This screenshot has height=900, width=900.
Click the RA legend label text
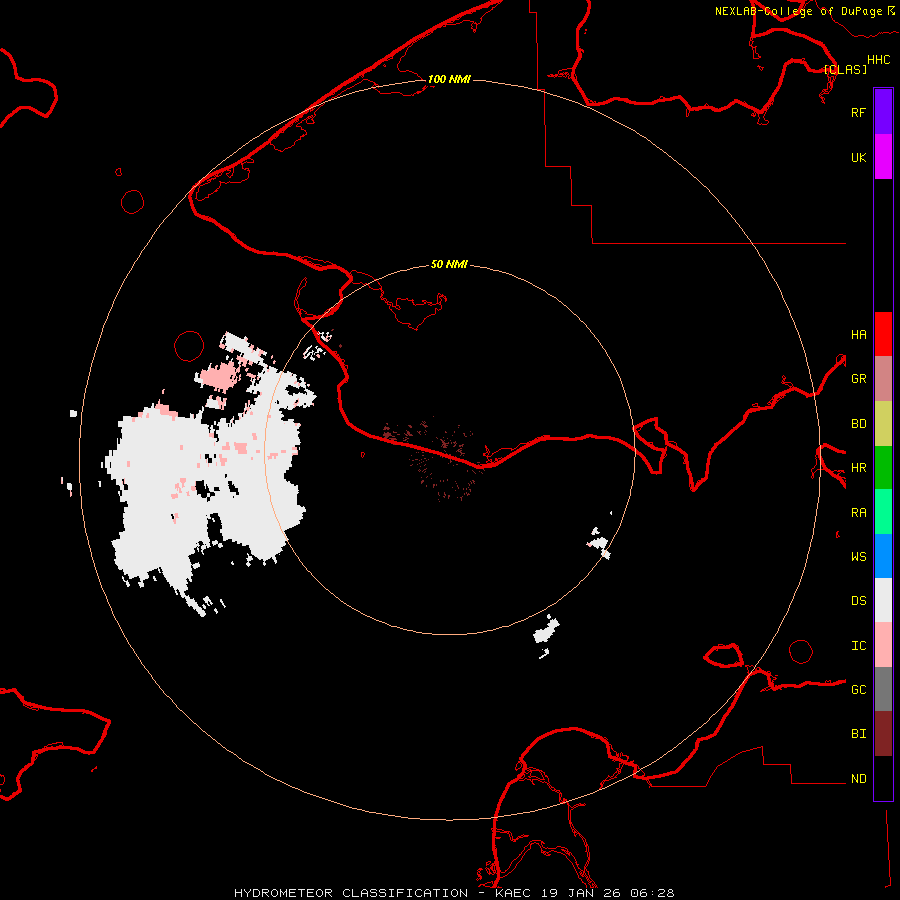coord(858,513)
